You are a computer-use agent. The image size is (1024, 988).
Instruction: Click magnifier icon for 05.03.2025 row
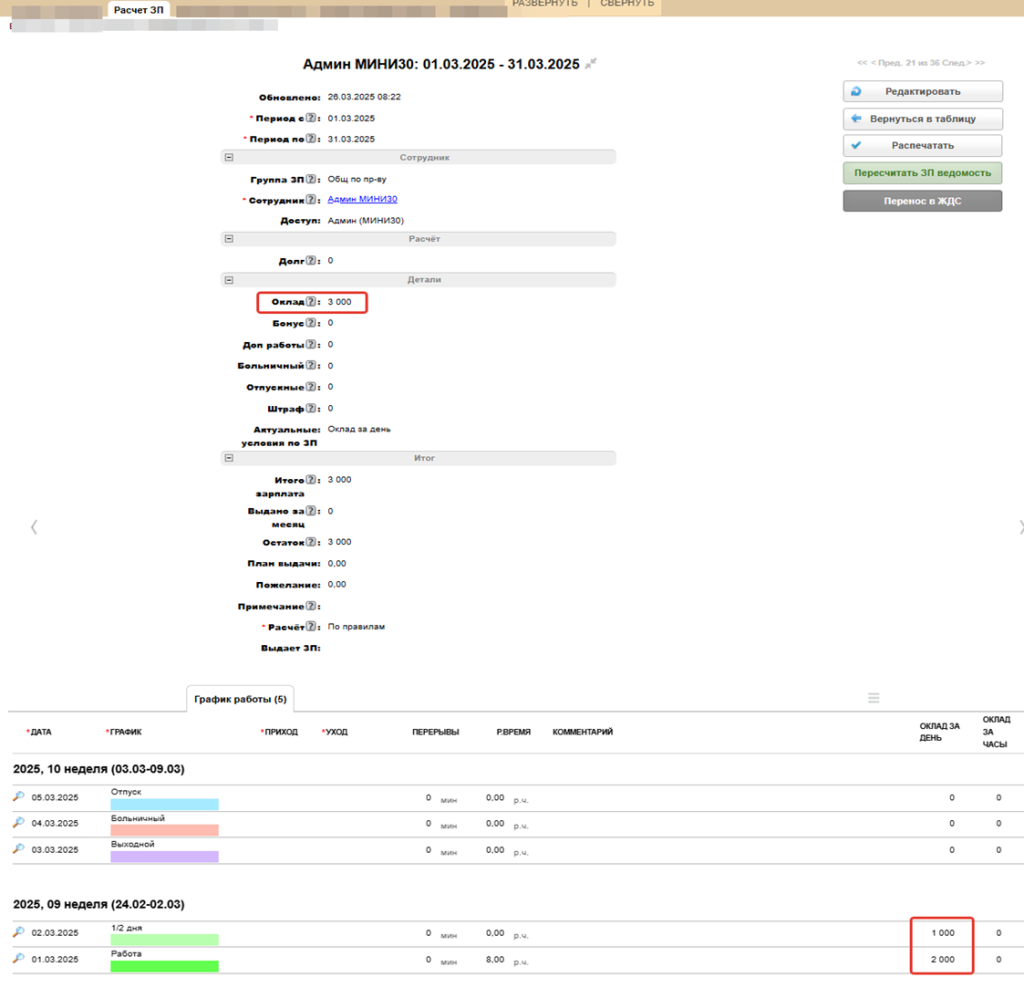pos(18,797)
